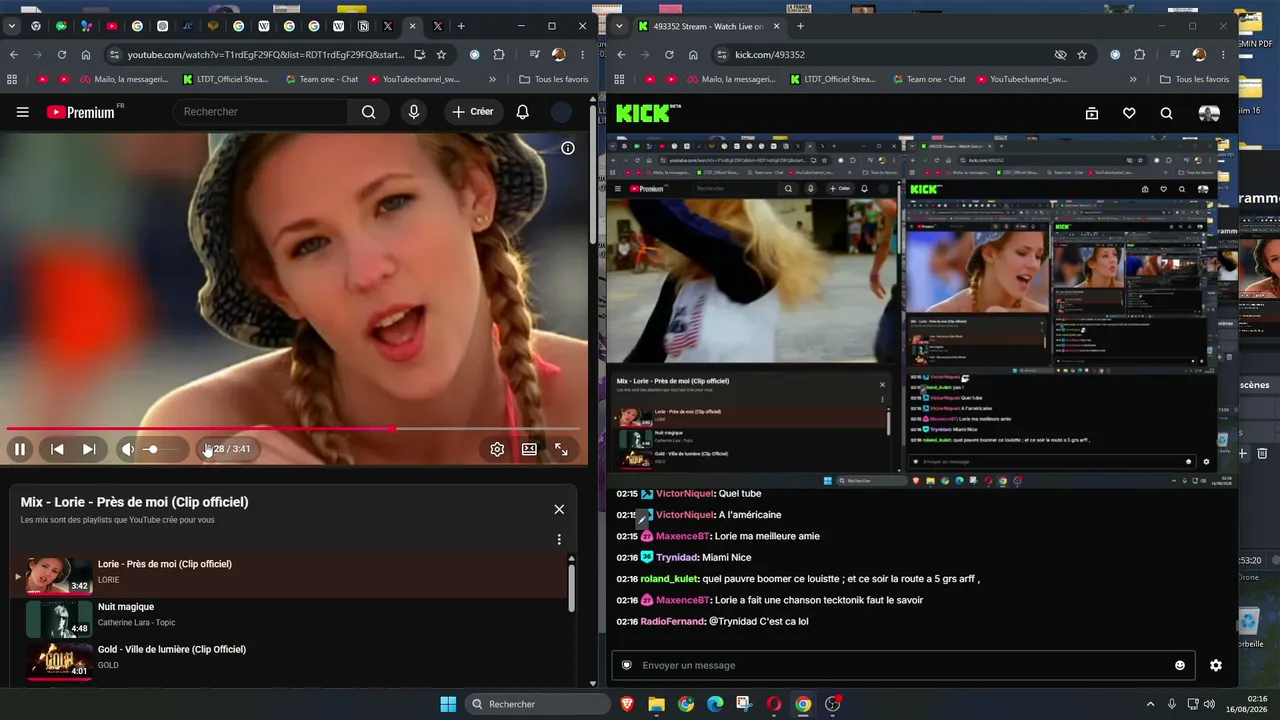Open the Nuit magique video thumbnail
Screen dimensions: 1280x720
[59, 618]
